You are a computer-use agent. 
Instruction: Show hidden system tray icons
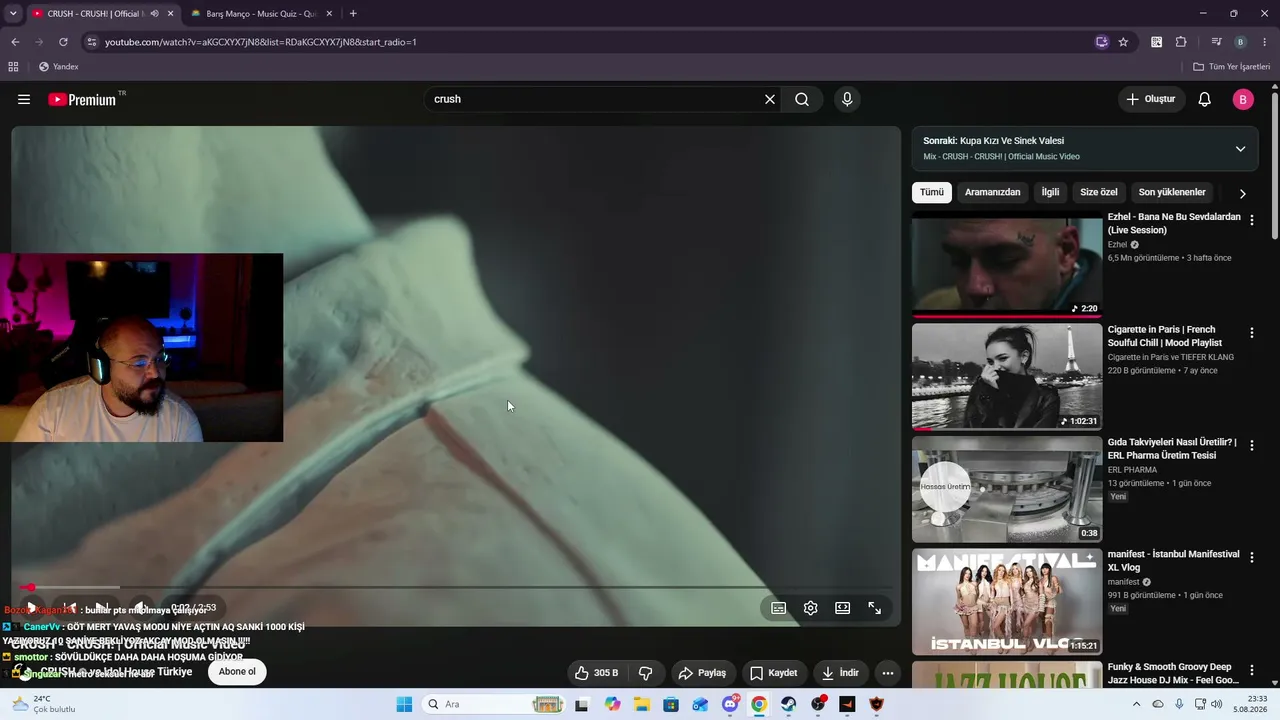pos(1136,704)
